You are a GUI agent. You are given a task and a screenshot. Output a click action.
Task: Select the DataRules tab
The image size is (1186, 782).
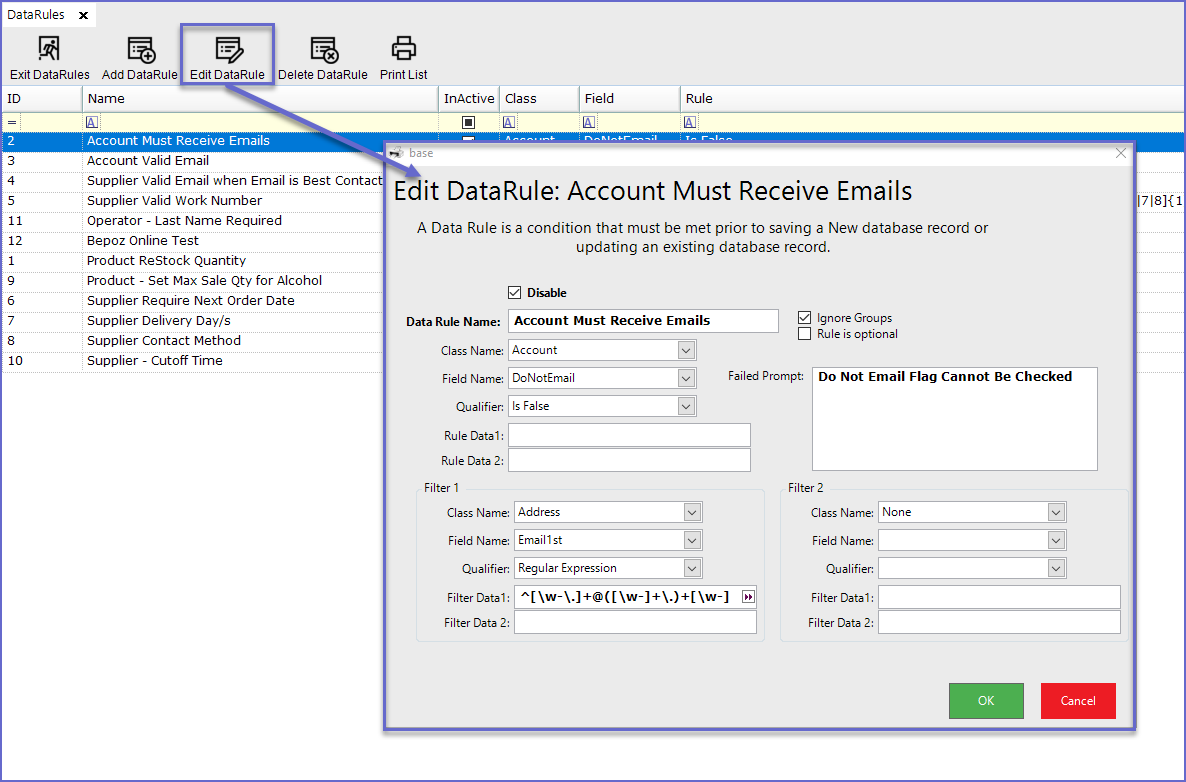(36, 15)
